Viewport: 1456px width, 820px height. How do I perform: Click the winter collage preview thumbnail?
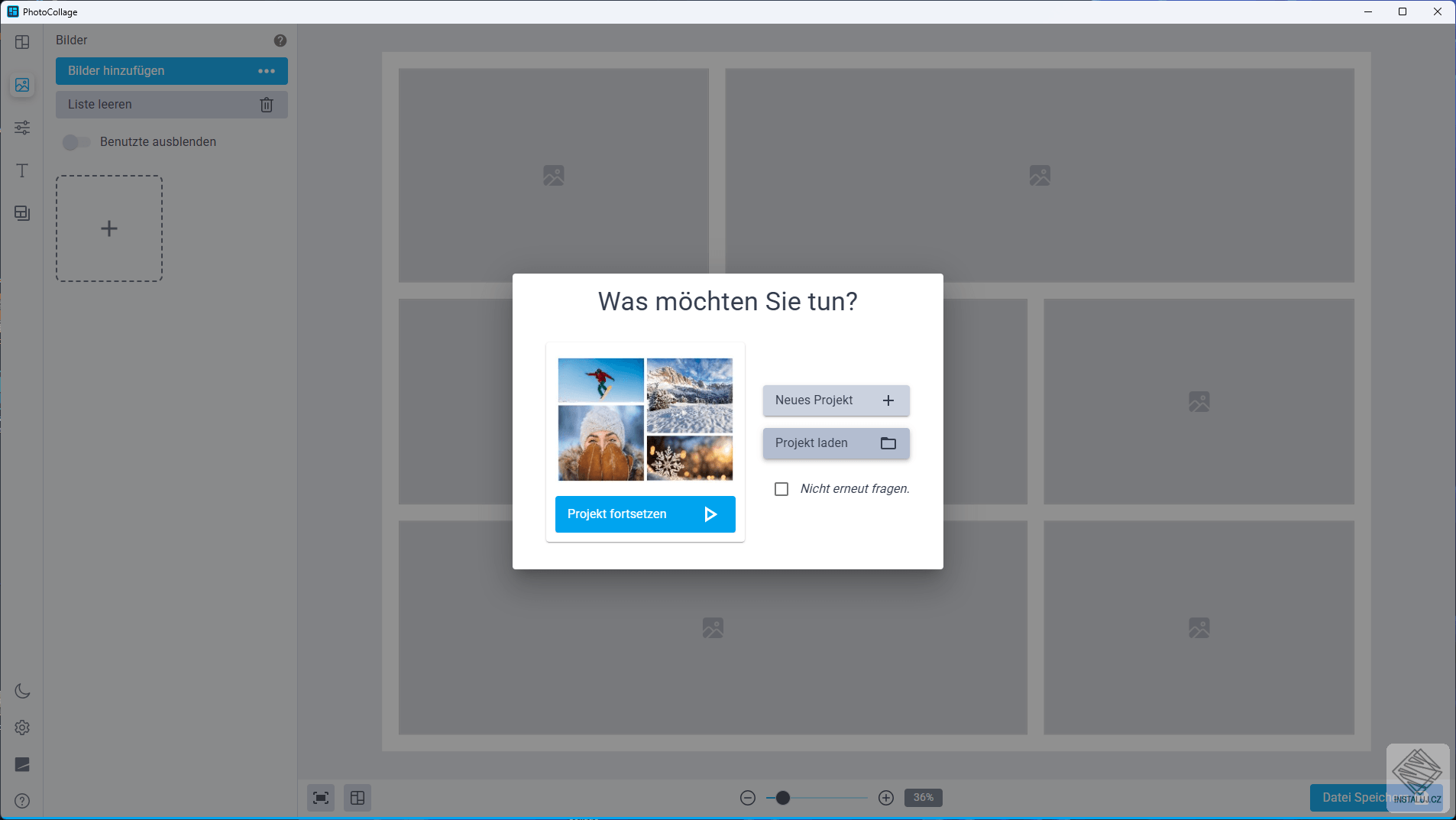[x=645, y=420]
